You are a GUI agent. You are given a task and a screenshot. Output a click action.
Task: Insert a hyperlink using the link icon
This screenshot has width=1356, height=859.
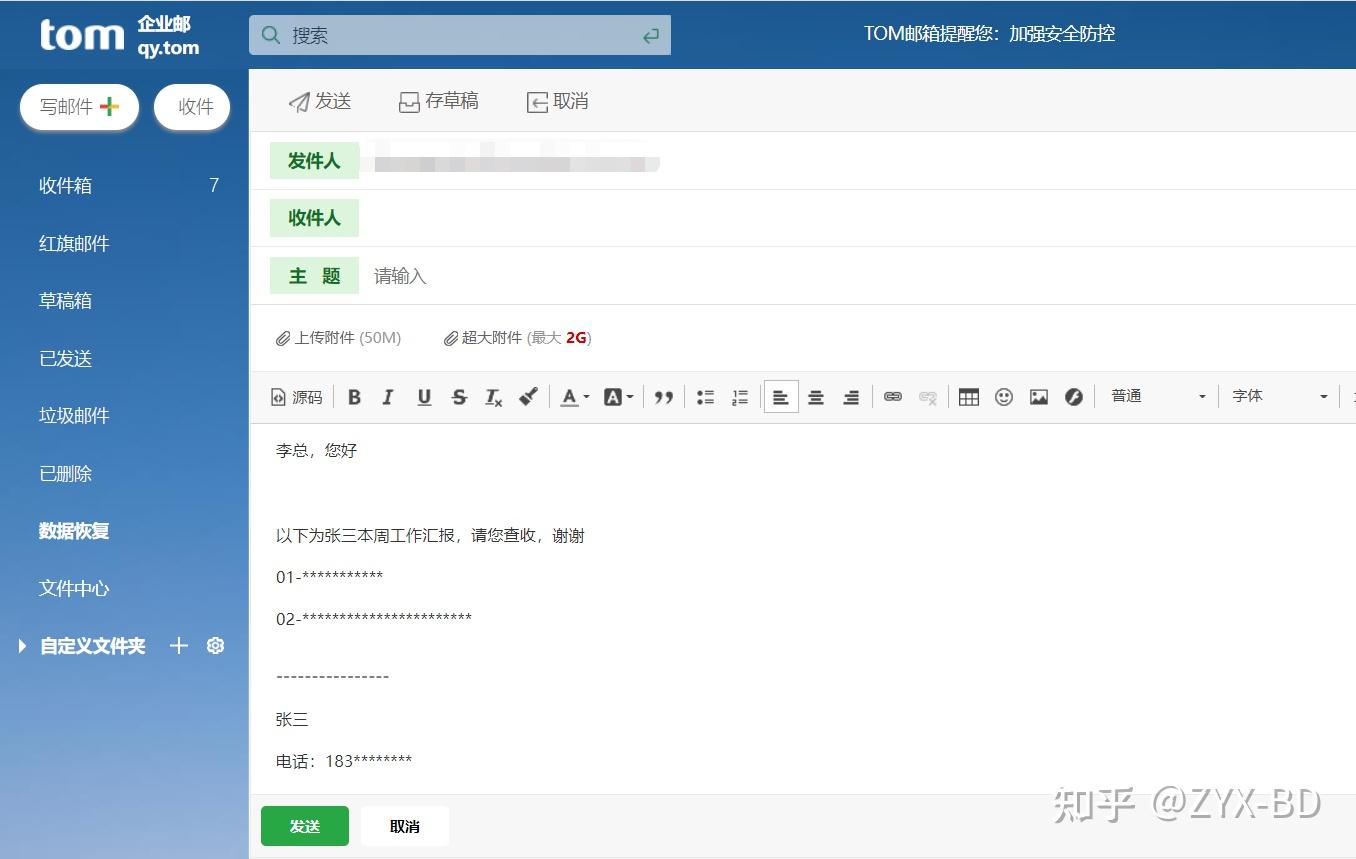tap(893, 396)
